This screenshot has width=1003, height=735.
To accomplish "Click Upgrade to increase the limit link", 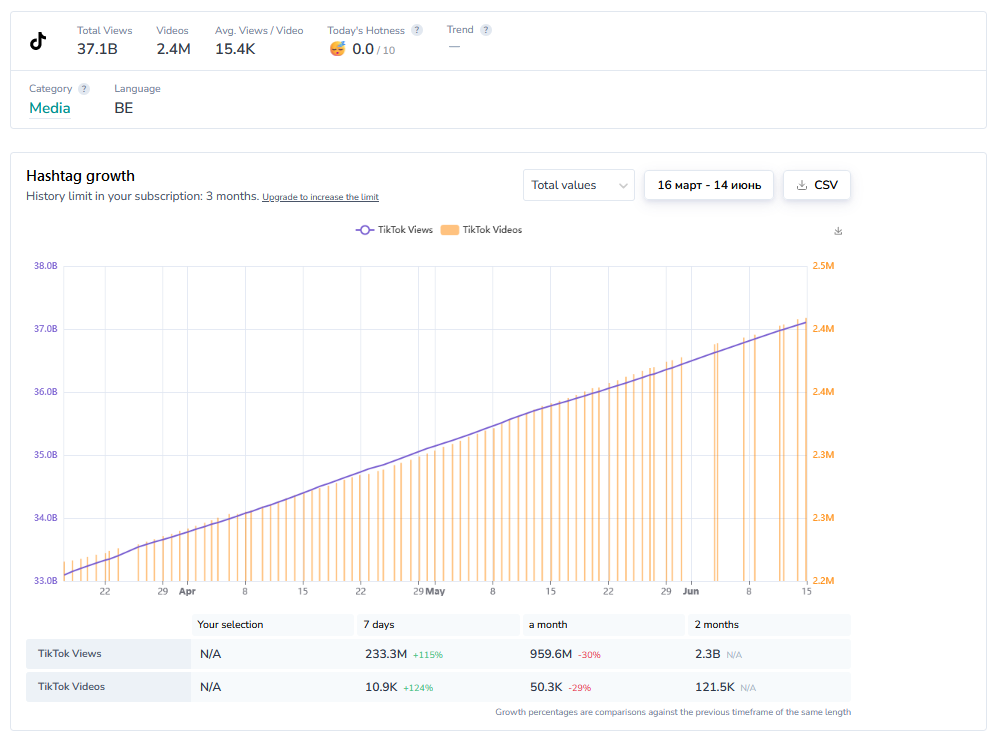I will (x=320, y=197).
